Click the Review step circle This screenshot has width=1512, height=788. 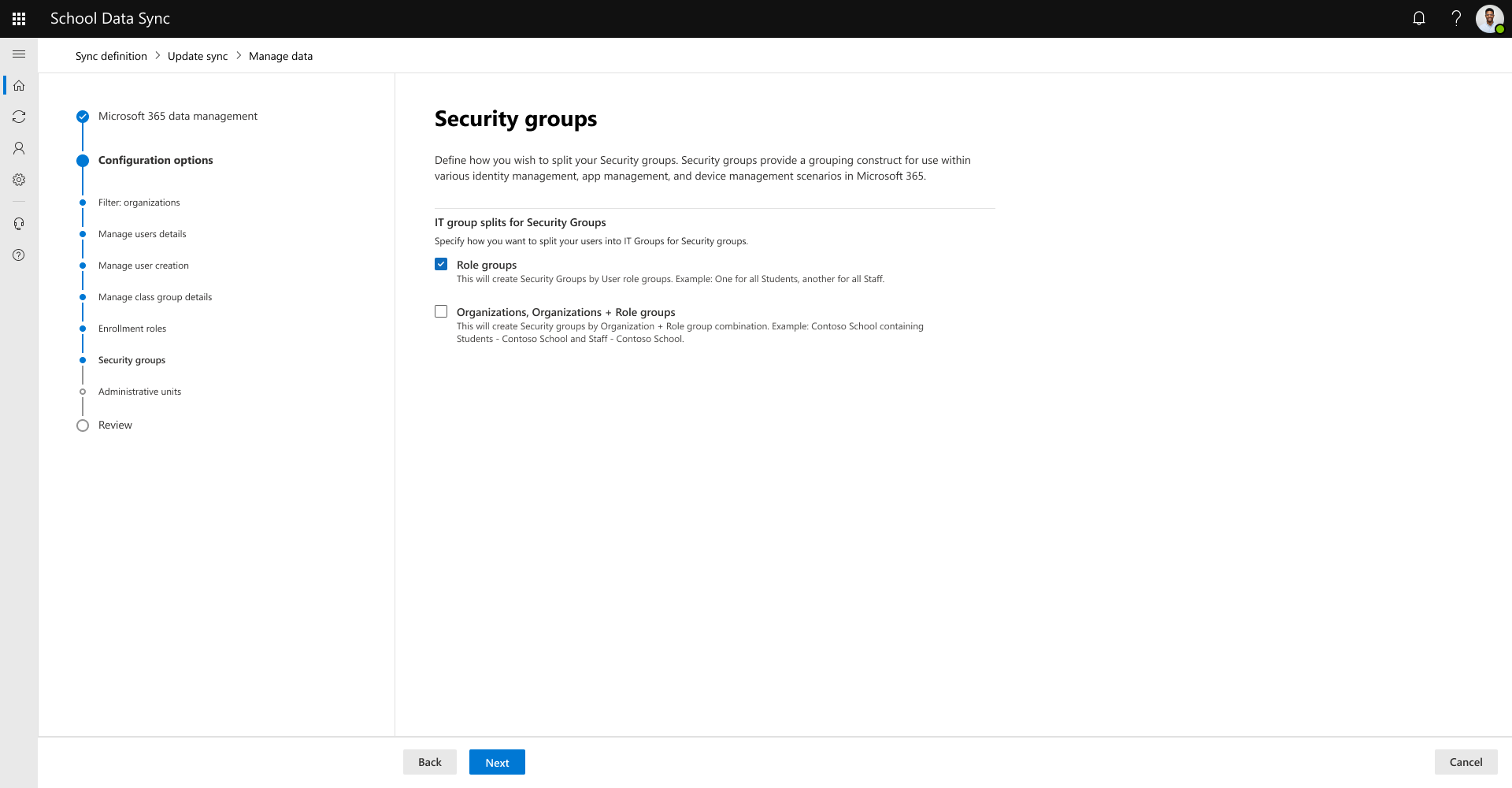(83, 426)
